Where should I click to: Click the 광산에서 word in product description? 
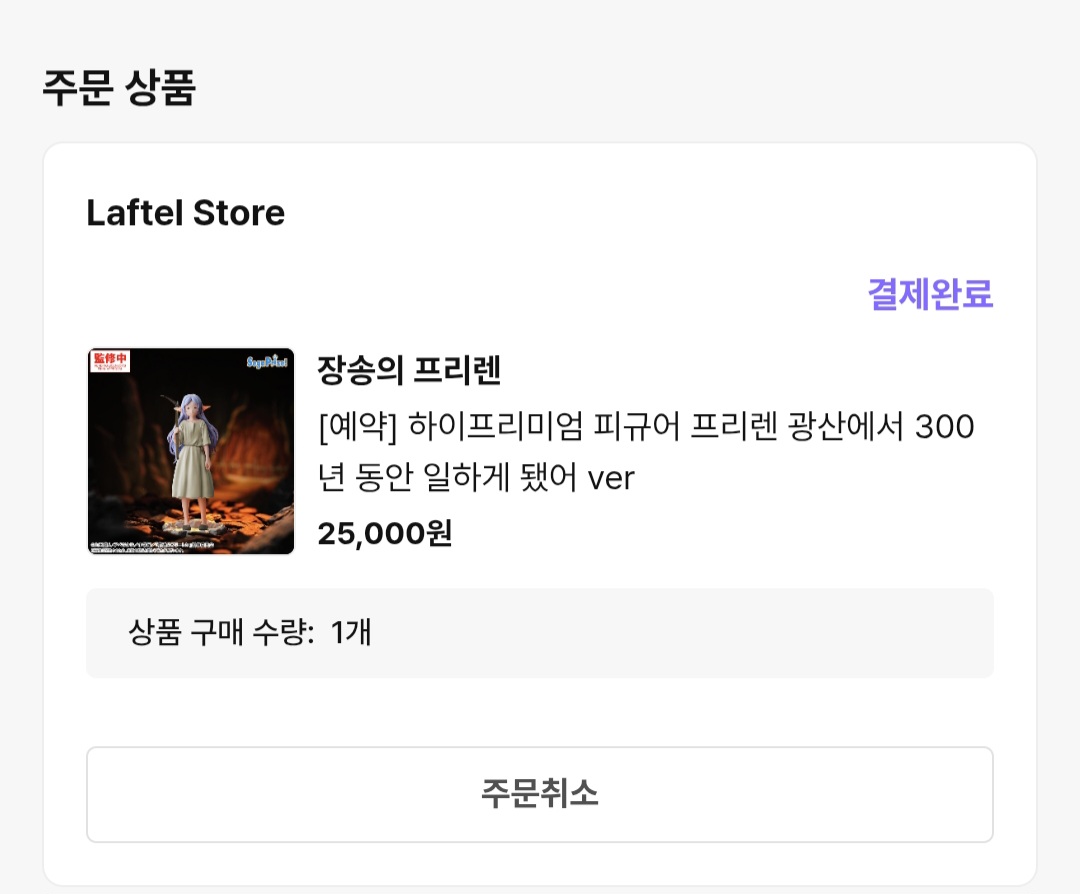point(845,426)
